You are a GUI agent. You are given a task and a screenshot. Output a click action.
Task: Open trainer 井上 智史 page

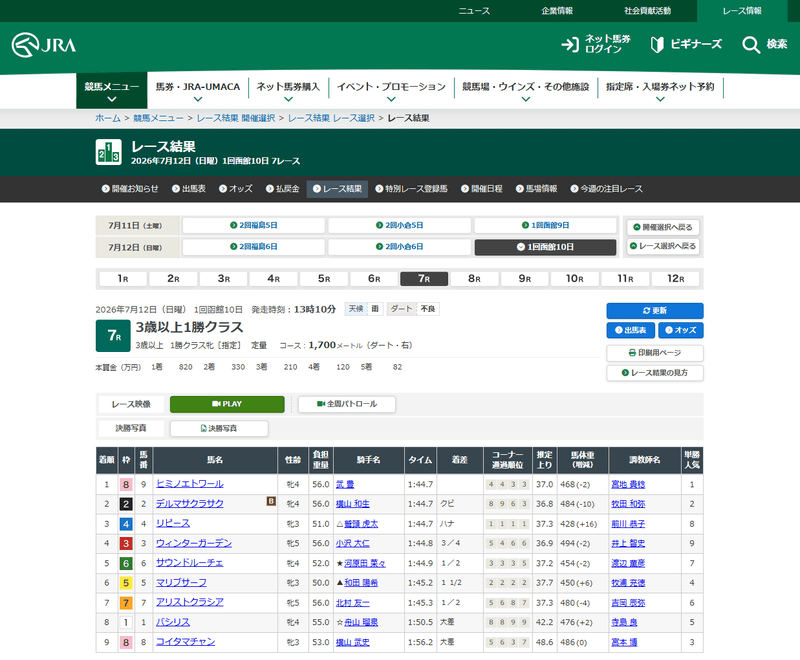point(628,544)
